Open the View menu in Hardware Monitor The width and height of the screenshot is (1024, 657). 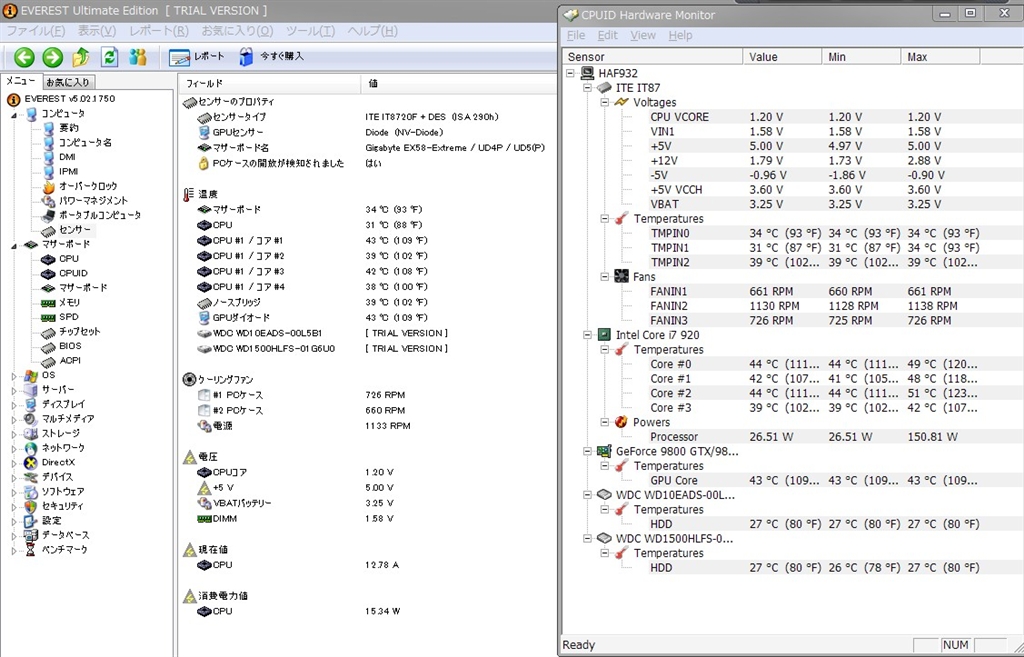pyautogui.click(x=643, y=35)
